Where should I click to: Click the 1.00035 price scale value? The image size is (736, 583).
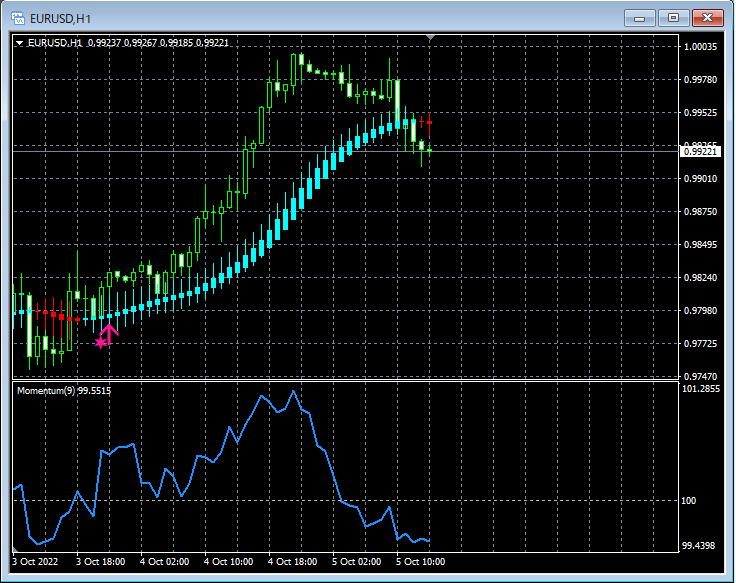tap(700, 46)
